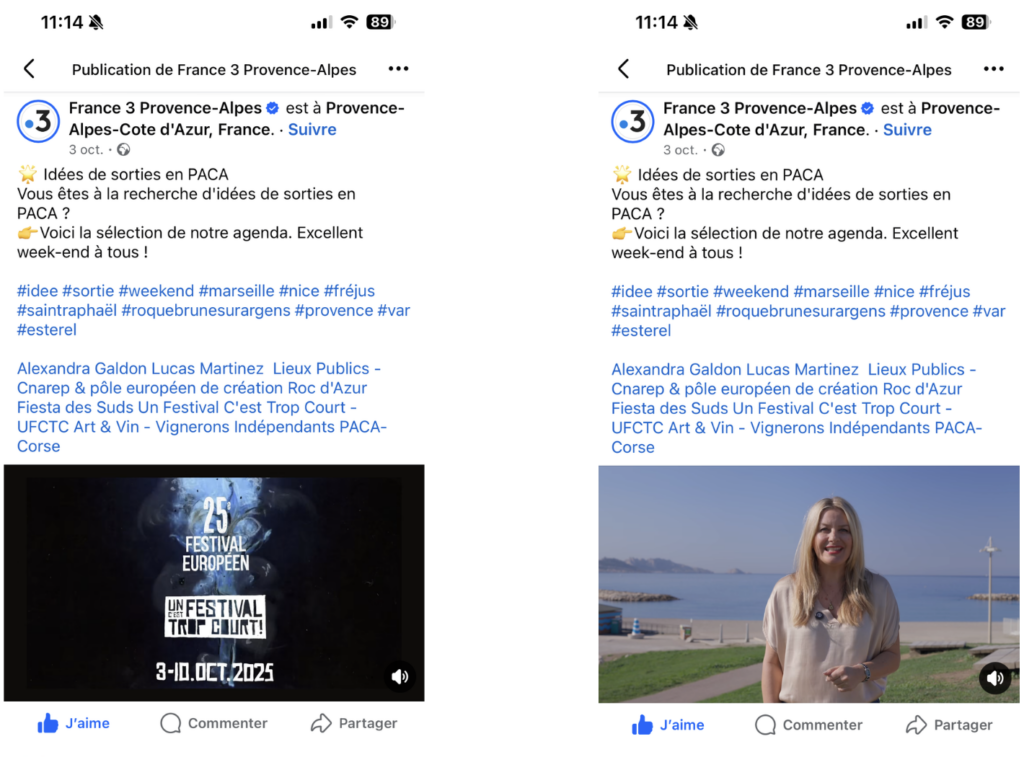Open the three-dot options menu on left post
This screenshot has width=1024, height=770.
click(398, 69)
